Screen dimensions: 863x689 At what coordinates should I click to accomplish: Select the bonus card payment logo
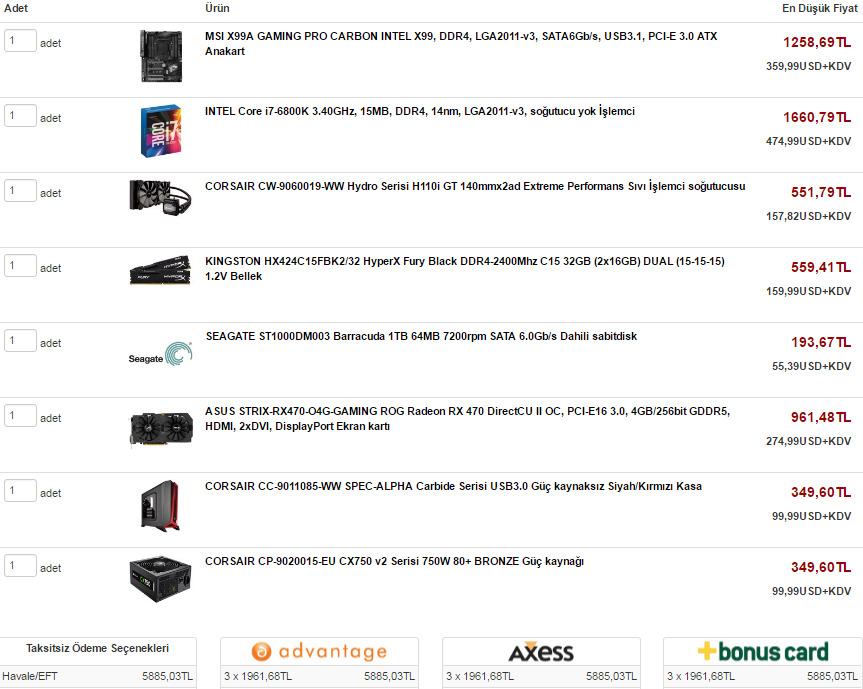tap(763, 652)
